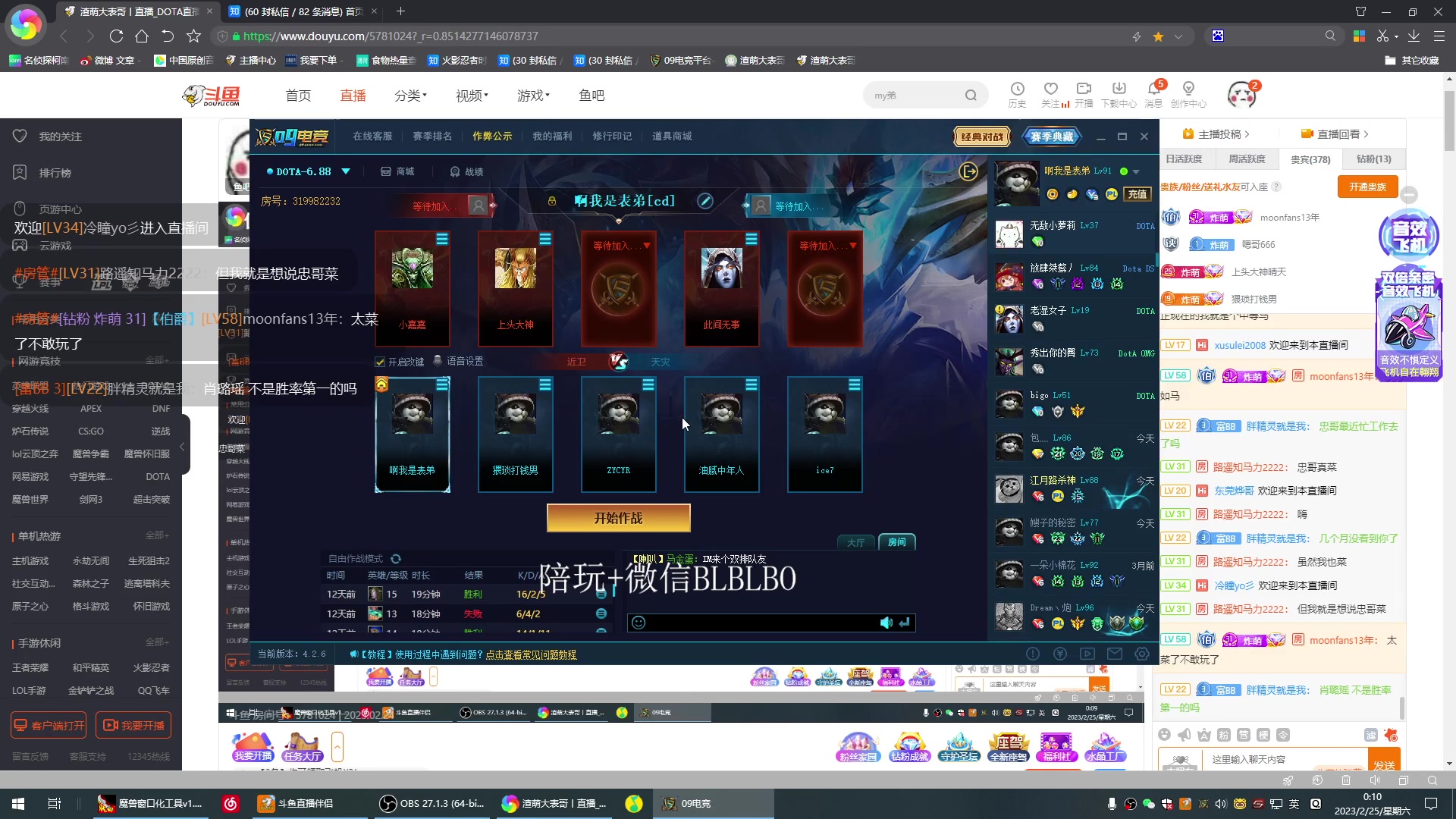Image resolution: width=1456 pixels, height=819 pixels.
Task: Toggle online status green dot beside Lv91
Action: [1124, 171]
